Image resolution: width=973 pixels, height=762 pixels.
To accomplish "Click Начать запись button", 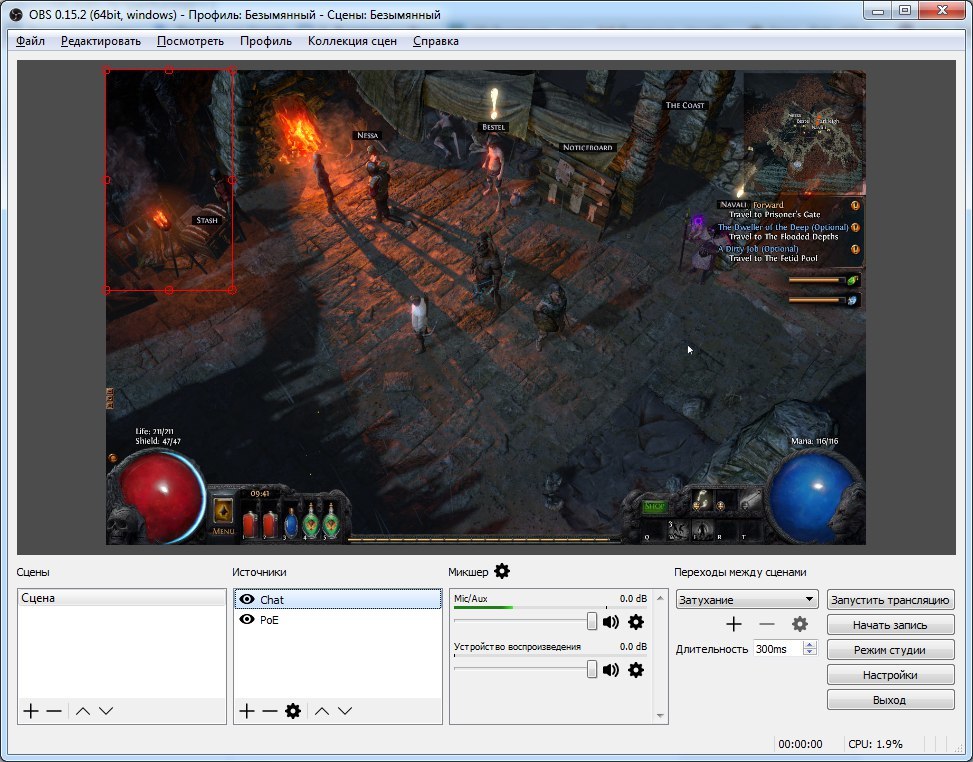I will 890,625.
